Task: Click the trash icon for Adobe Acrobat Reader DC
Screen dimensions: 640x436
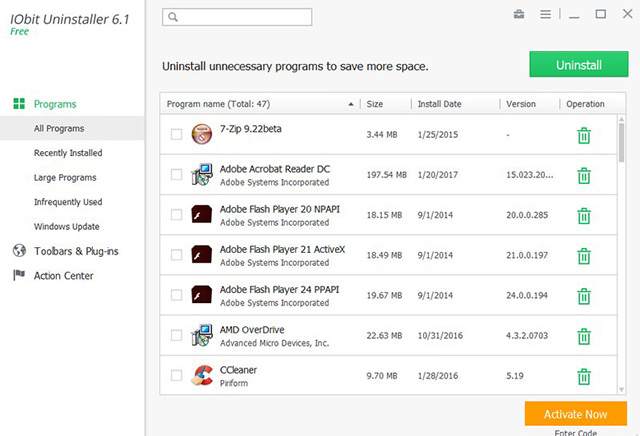Action: click(584, 176)
